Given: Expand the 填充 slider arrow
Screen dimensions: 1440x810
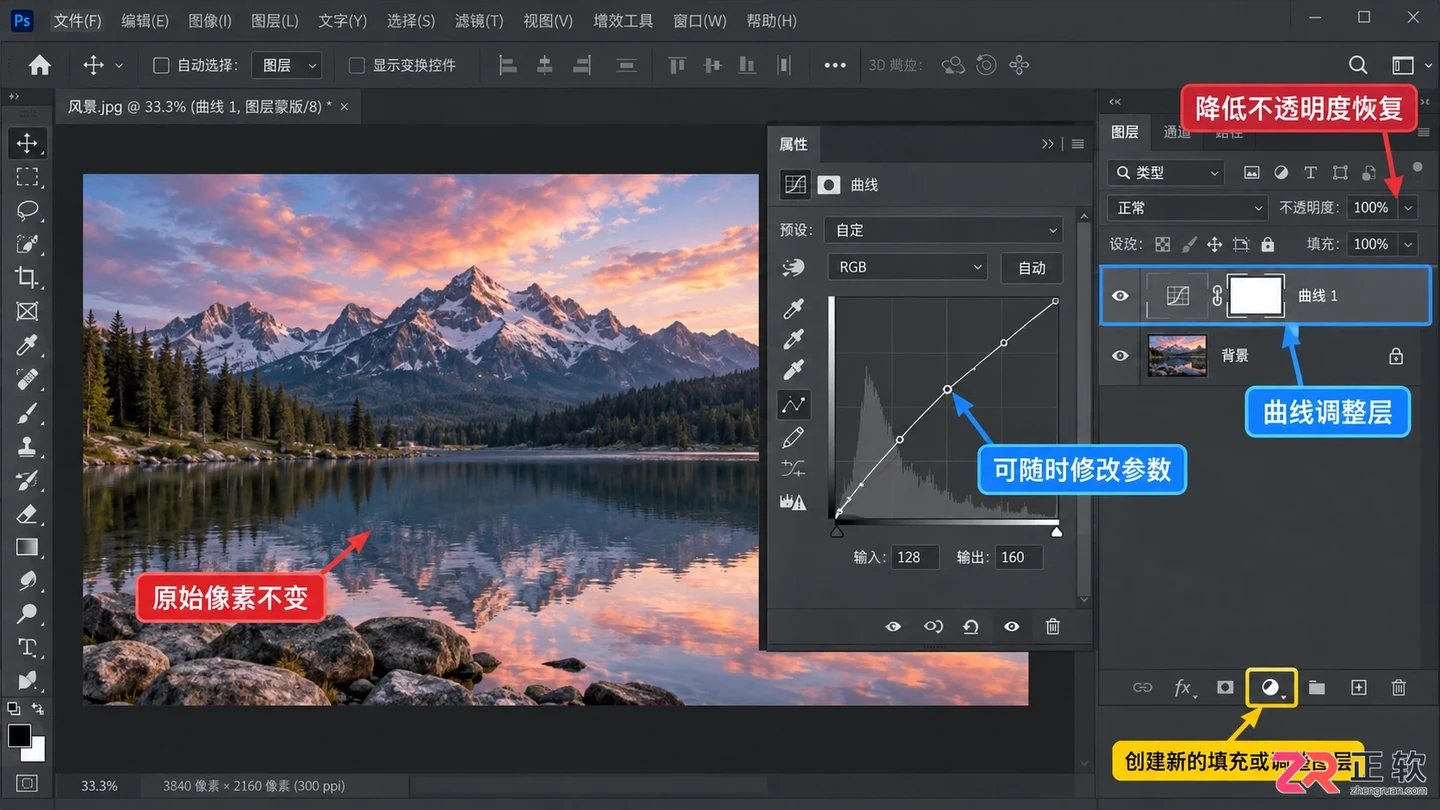Looking at the screenshot, I should coord(1408,244).
